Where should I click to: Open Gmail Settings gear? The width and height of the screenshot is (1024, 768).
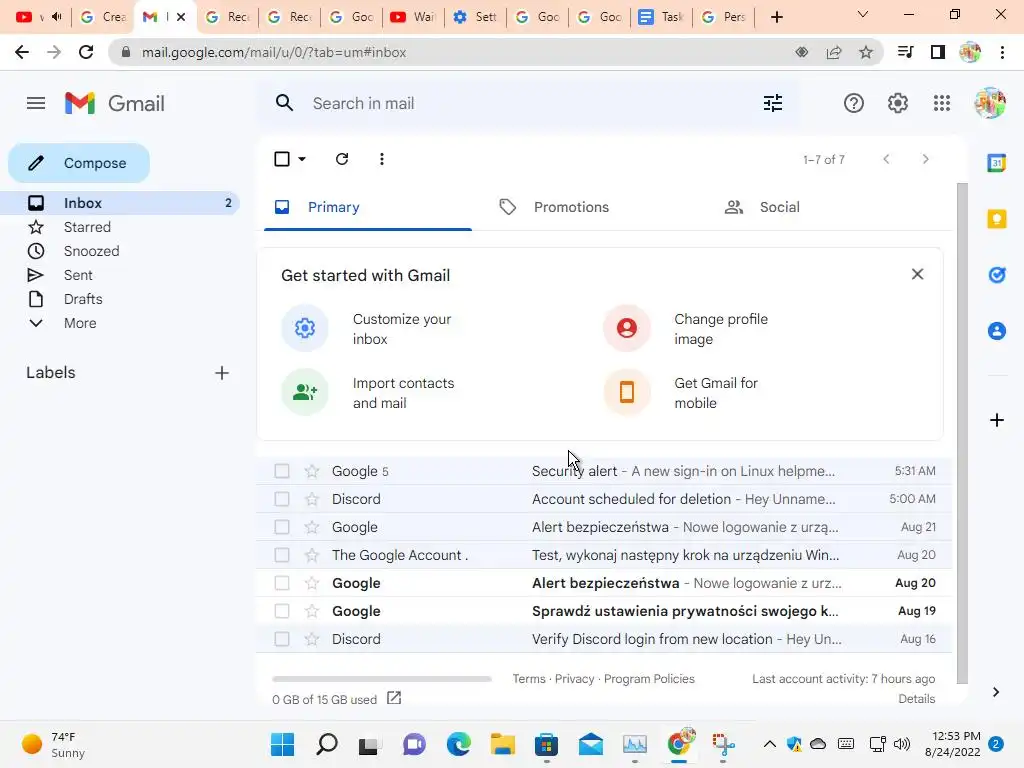(898, 103)
